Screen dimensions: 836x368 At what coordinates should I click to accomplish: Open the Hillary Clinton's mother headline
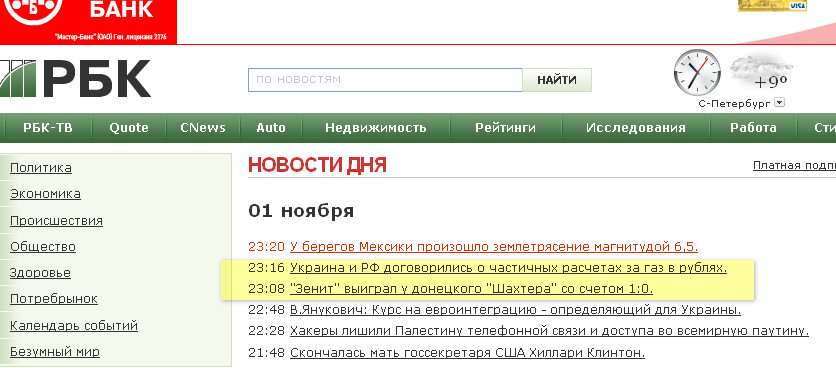pos(468,353)
